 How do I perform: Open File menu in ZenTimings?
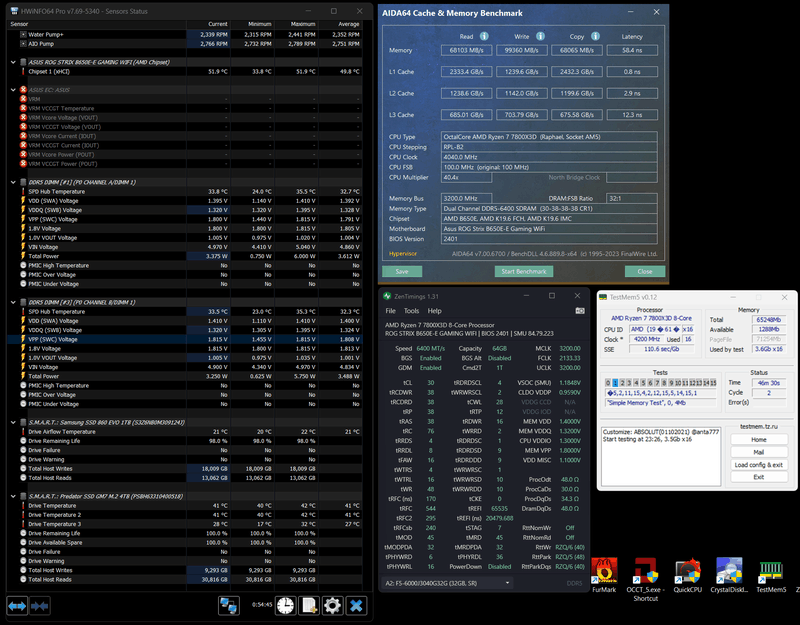tap(390, 311)
